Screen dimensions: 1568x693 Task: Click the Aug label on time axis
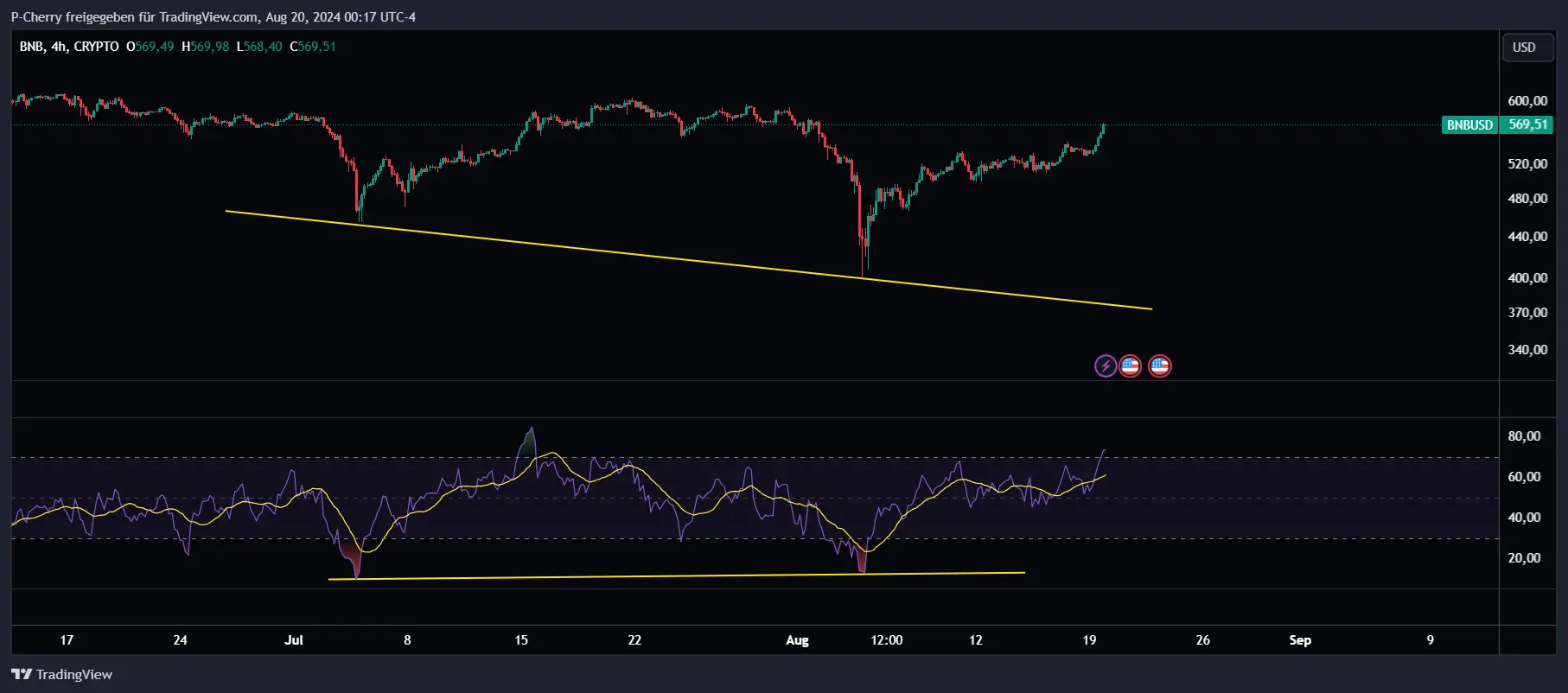797,640
